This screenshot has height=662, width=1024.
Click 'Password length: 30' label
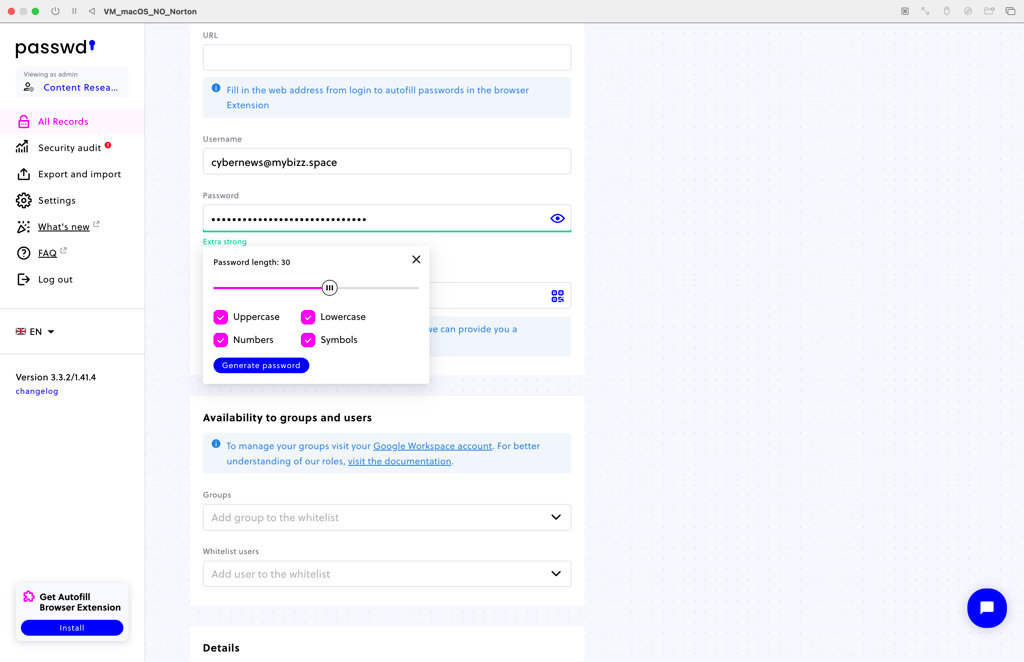pyautogui.click(x=251, y=262)
